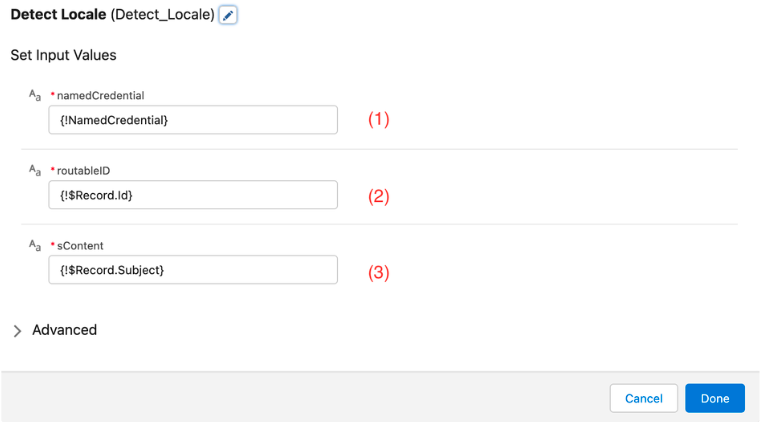Click the red (1) annotation marker
760x422 pixels.
pos(379,119)
